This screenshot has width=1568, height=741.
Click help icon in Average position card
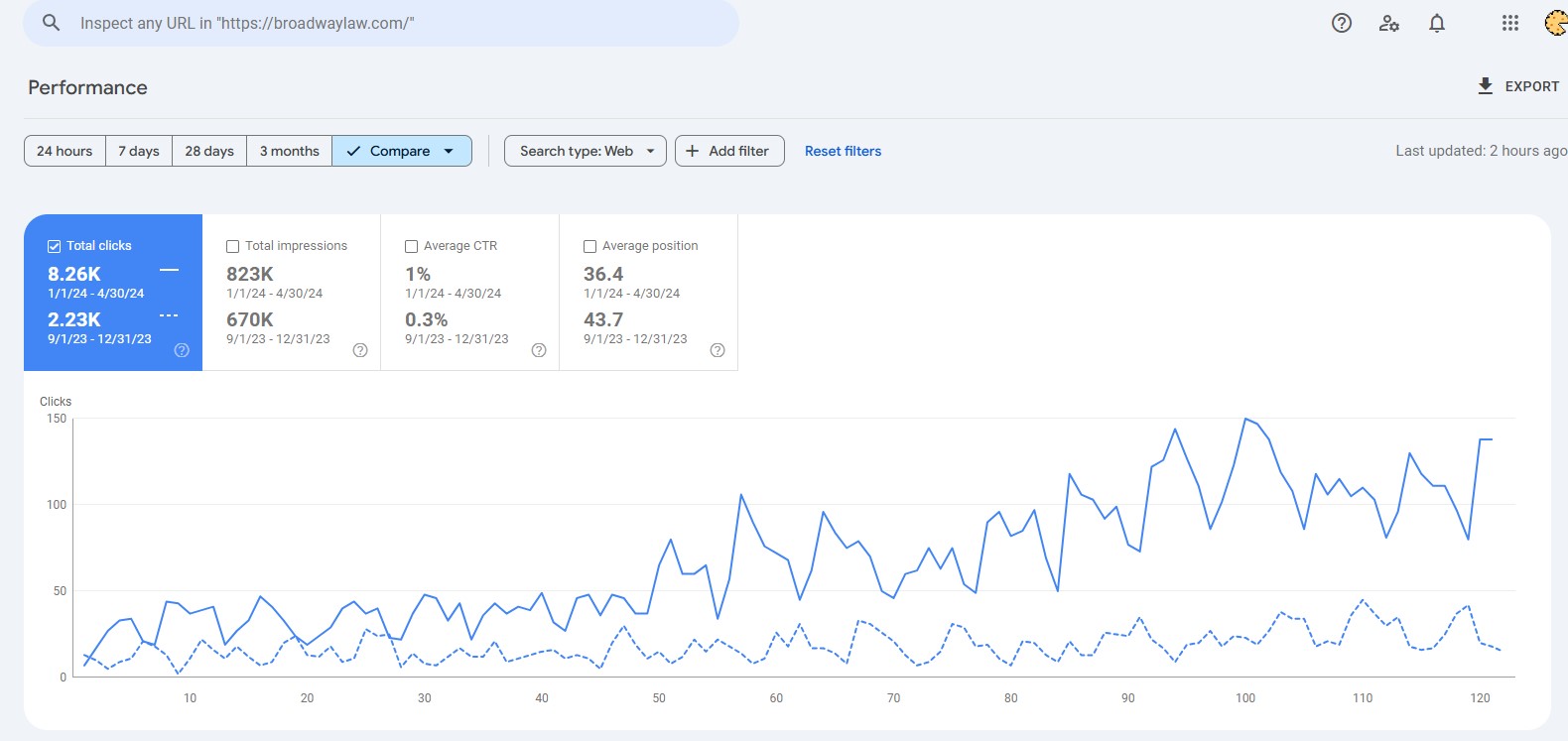[x=718, y=350]
